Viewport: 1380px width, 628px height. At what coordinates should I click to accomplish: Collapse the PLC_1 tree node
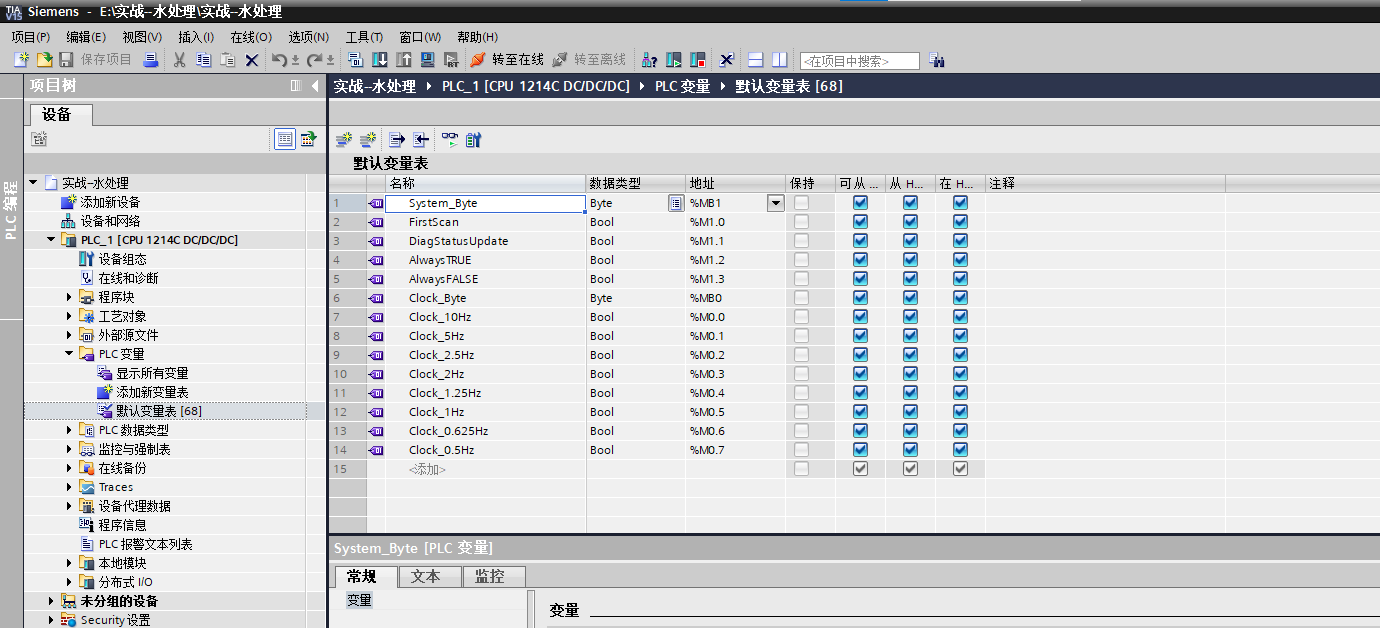coord(51,240)
